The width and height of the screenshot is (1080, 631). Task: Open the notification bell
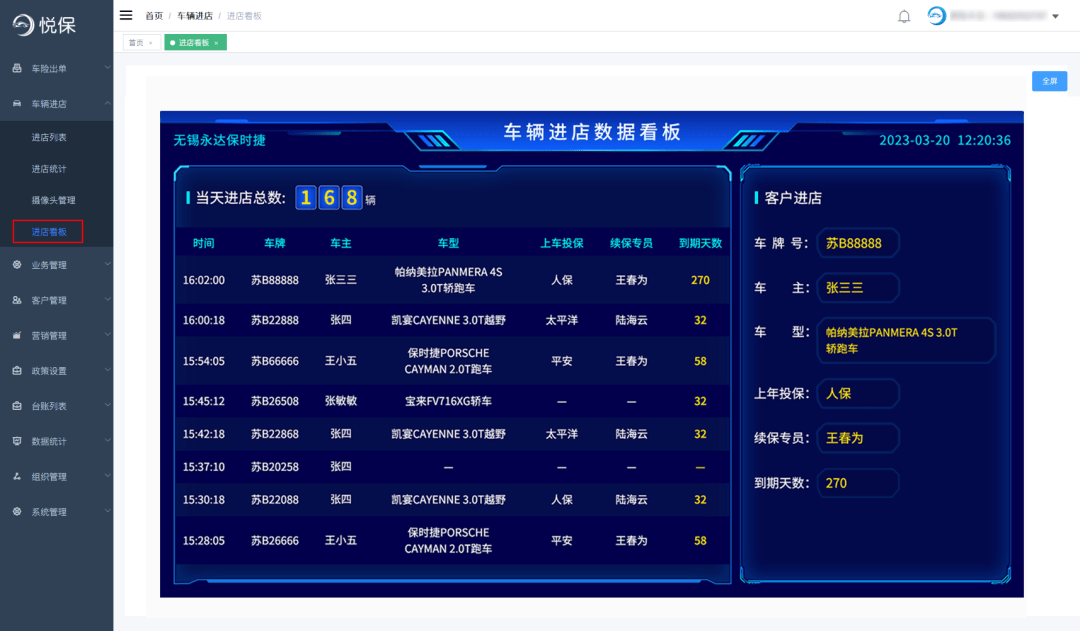[x=904, y=16]
